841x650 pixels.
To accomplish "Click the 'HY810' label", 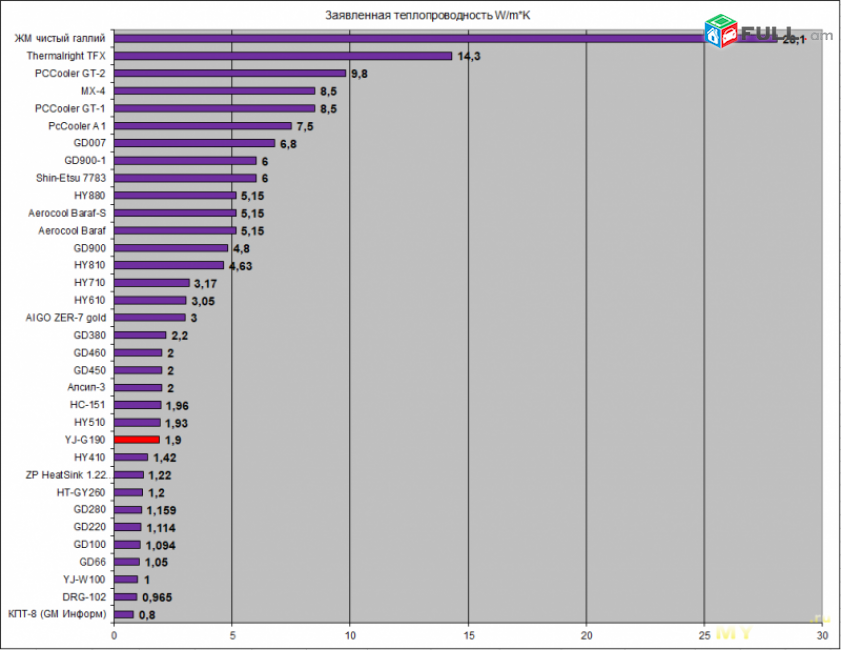I will [89, 265].
